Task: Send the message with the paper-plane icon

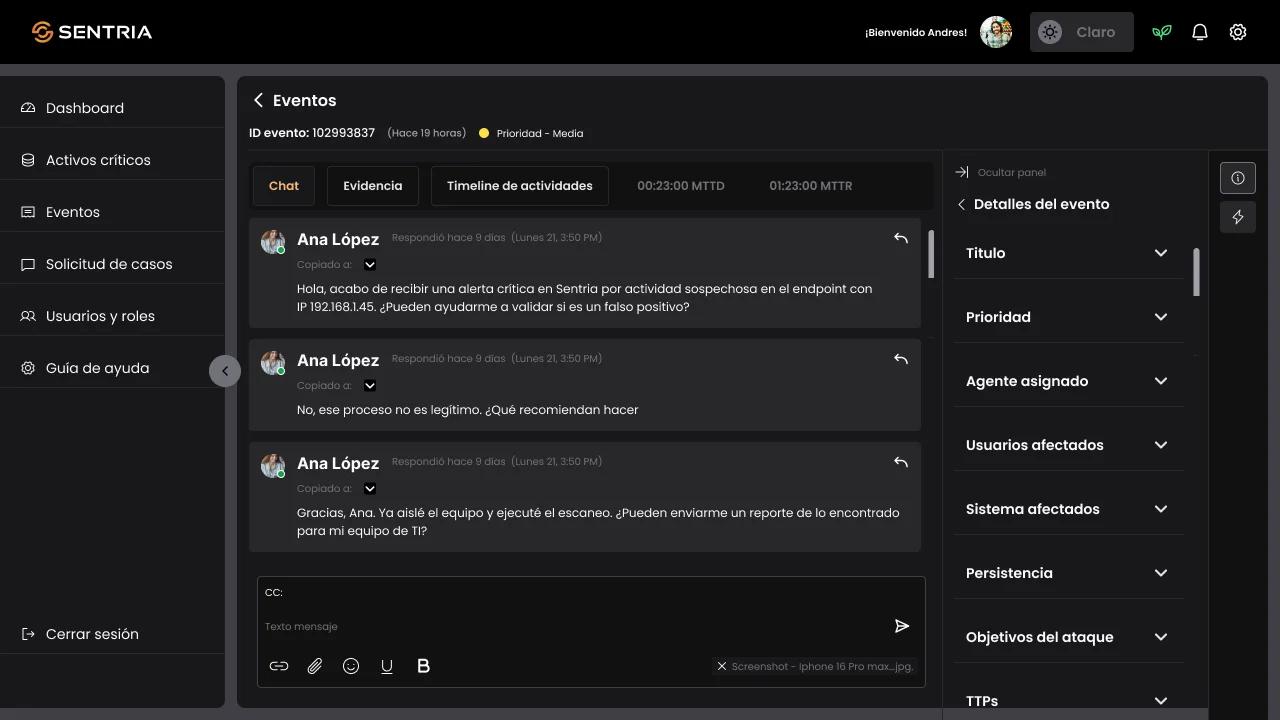Action: (902, 626)
